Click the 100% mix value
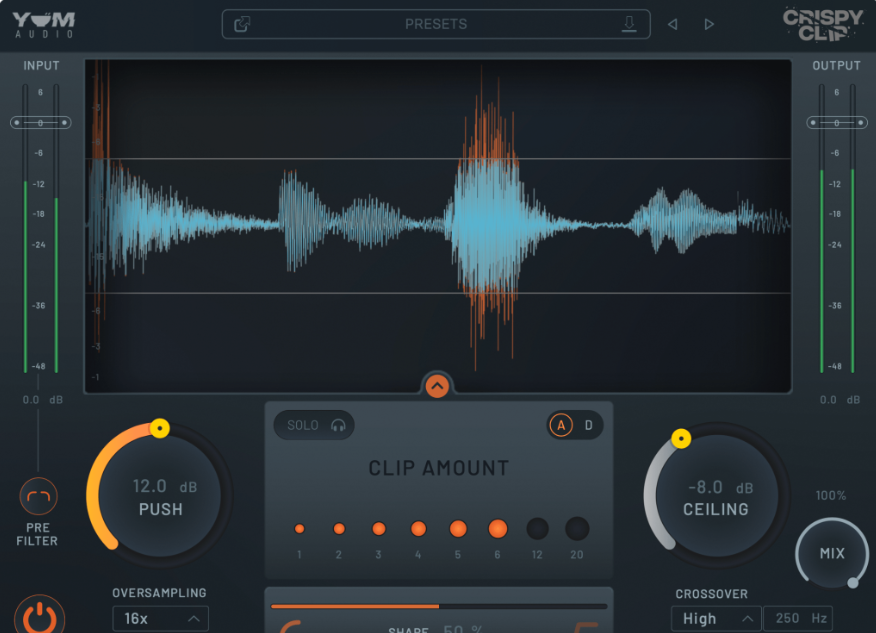This screenshot has width=876, height=633. coord(831,495)
